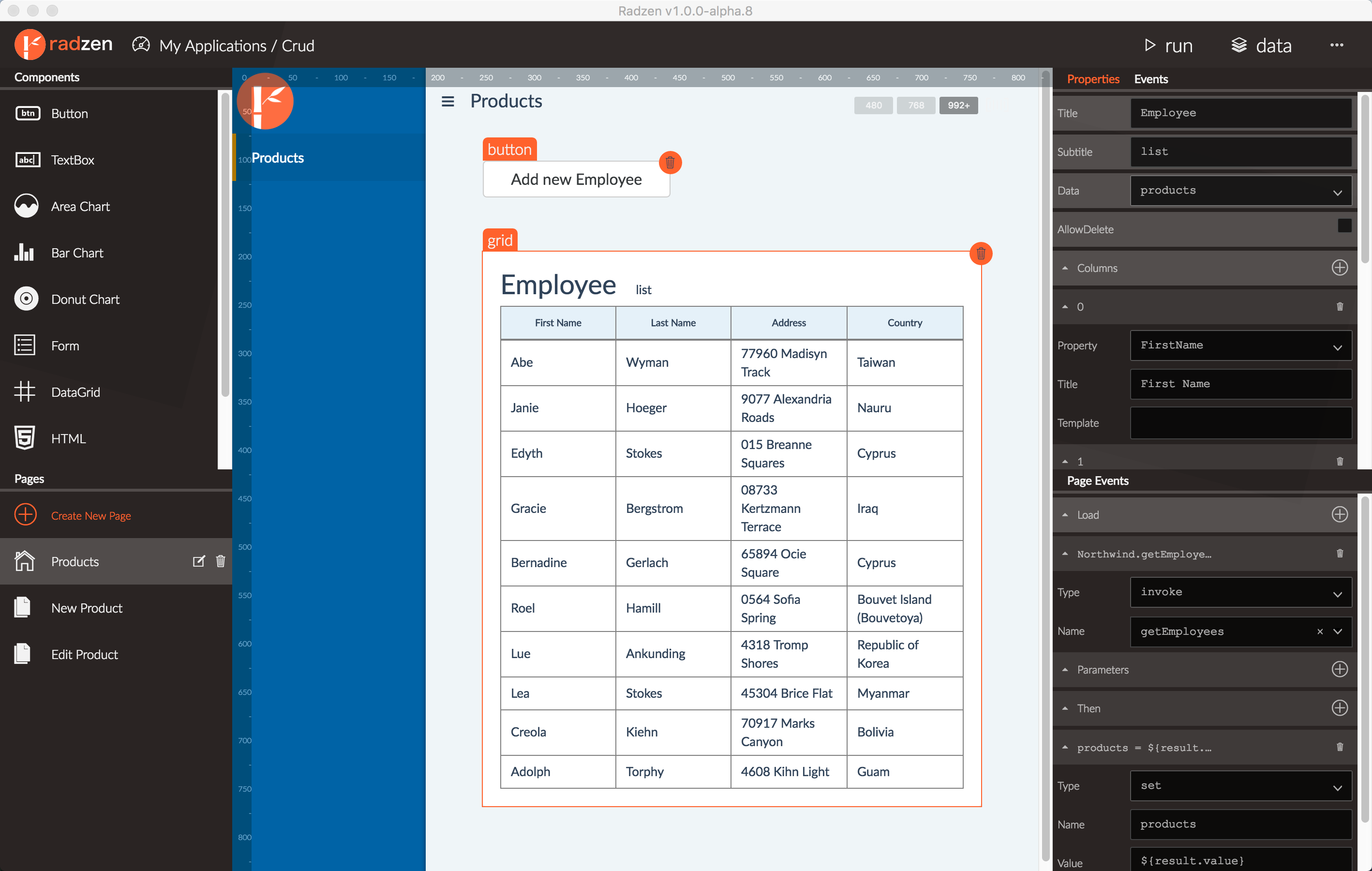Screen dimensions: 1372x871
Task: Open the Edit Product page
Action: click(x=84, y=654)
